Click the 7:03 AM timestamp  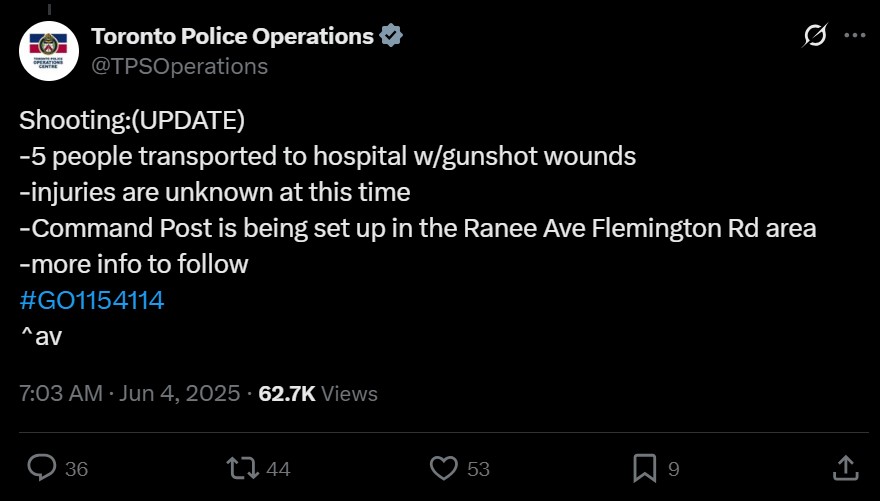(60, 393)
